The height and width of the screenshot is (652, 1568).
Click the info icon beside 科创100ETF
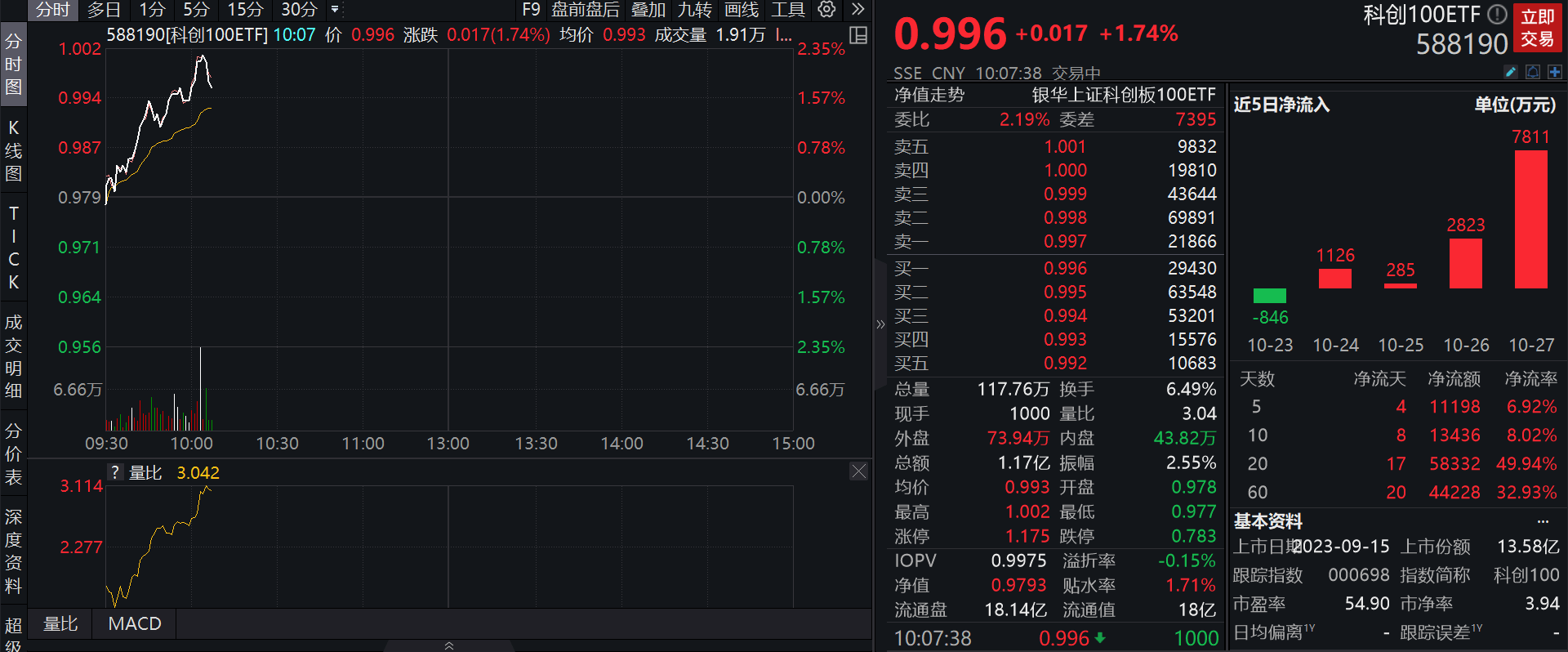1497,14
